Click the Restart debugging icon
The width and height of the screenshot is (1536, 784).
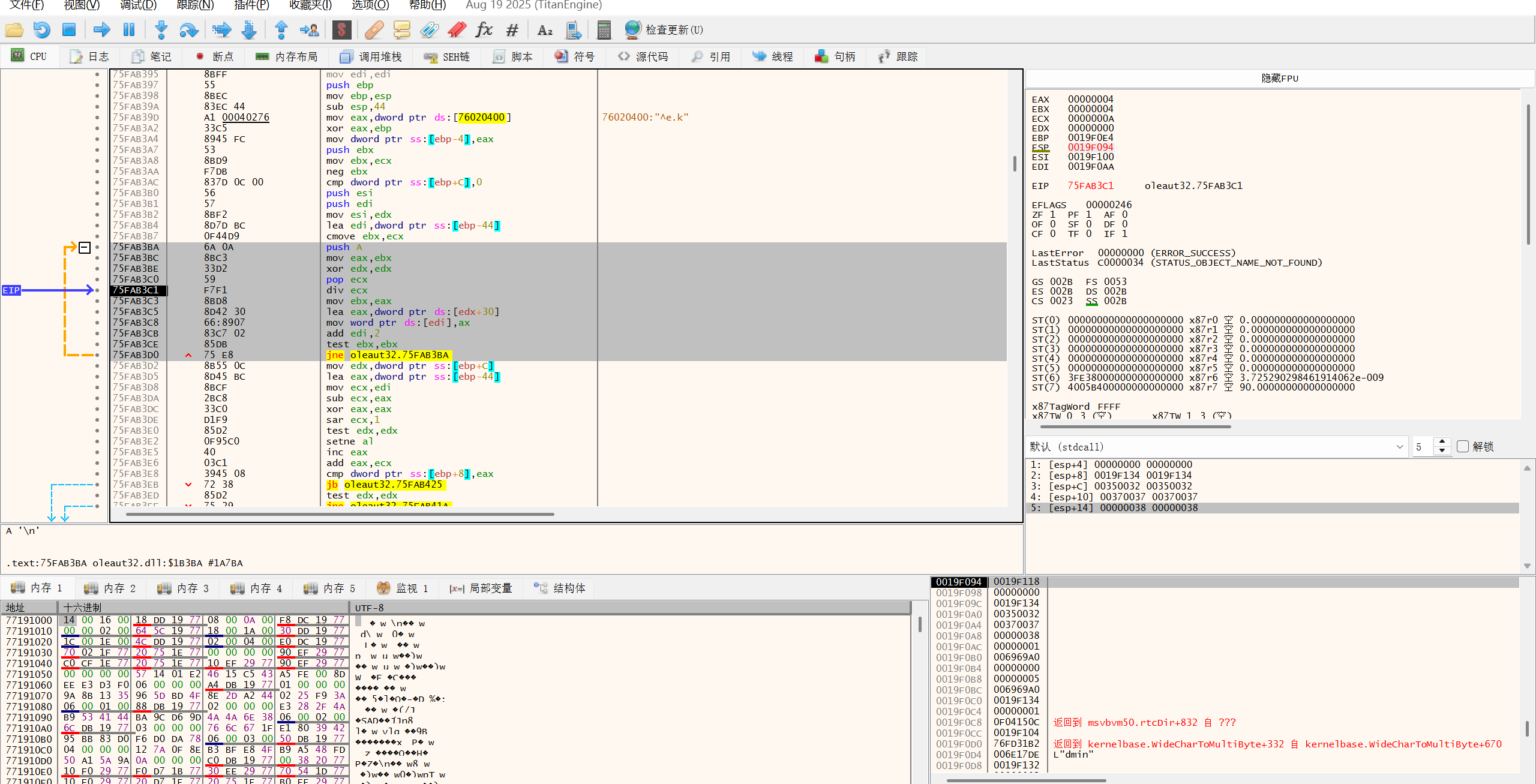pyautogui.click(x=41, y=29)
